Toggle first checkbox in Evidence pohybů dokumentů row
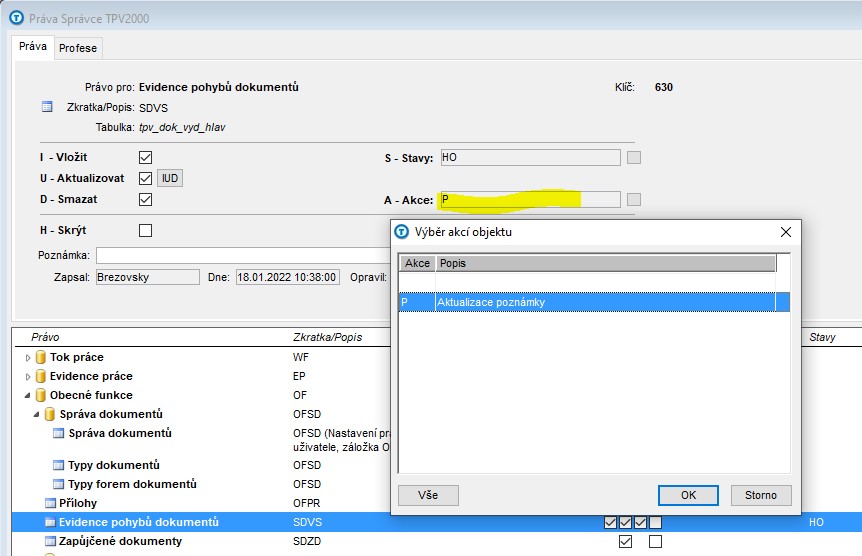Image resolution: width=862 pixels, height=556 pixels. [x=610, y=522]
